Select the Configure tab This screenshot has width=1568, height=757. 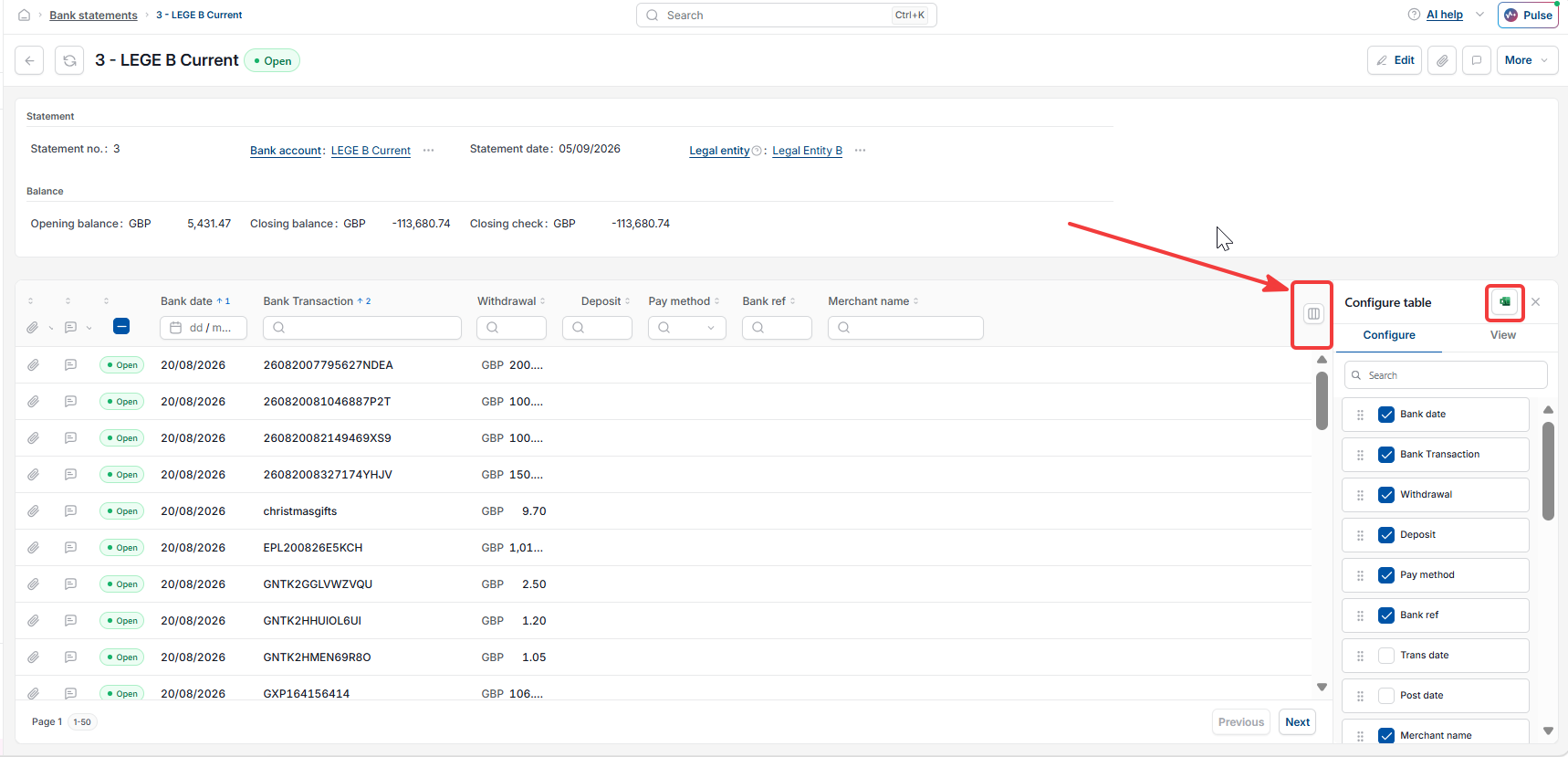[x=1389, y=335]
